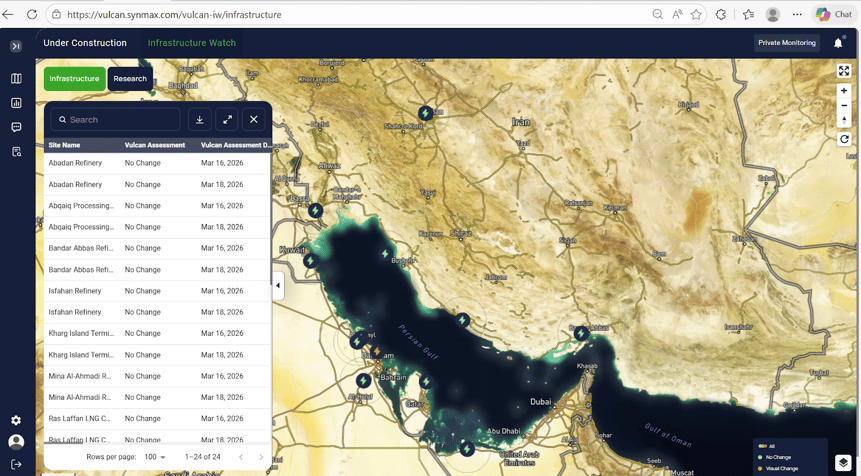
Task: Zoom out on the map
Action: (x=844, y=105)
